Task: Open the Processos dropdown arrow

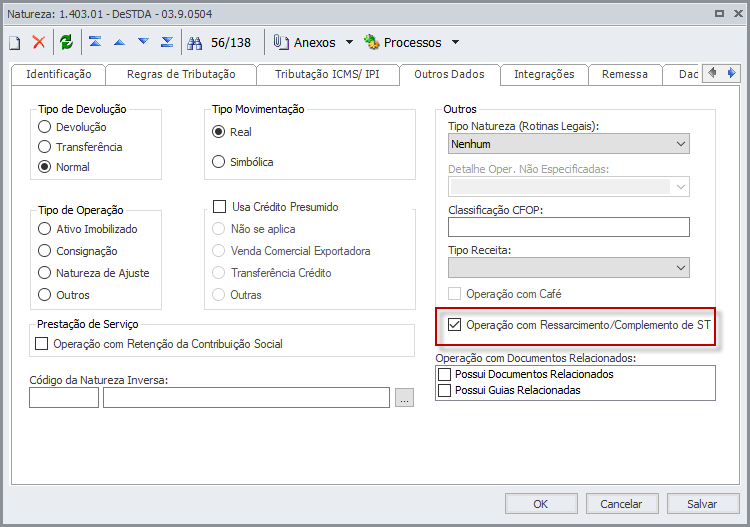Action: pos(455,42)
